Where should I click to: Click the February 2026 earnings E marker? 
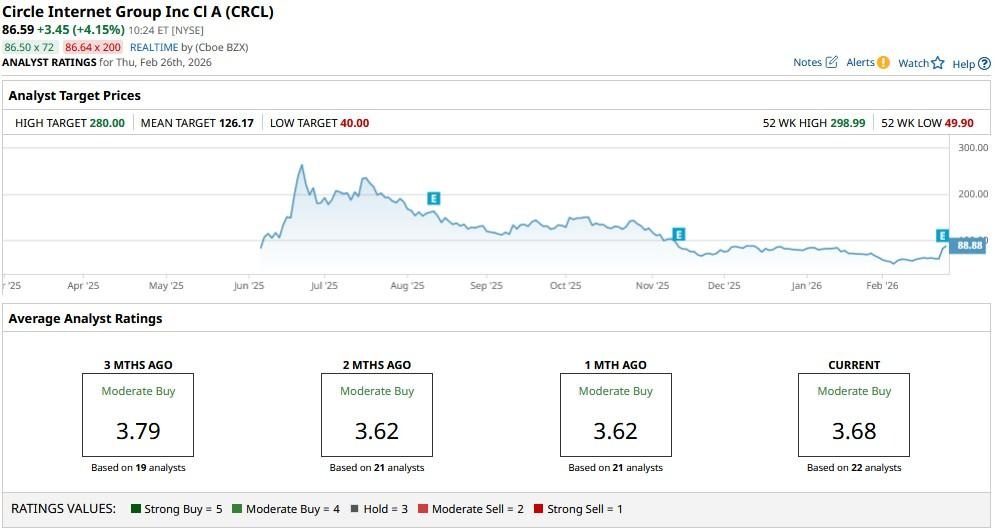942,236
